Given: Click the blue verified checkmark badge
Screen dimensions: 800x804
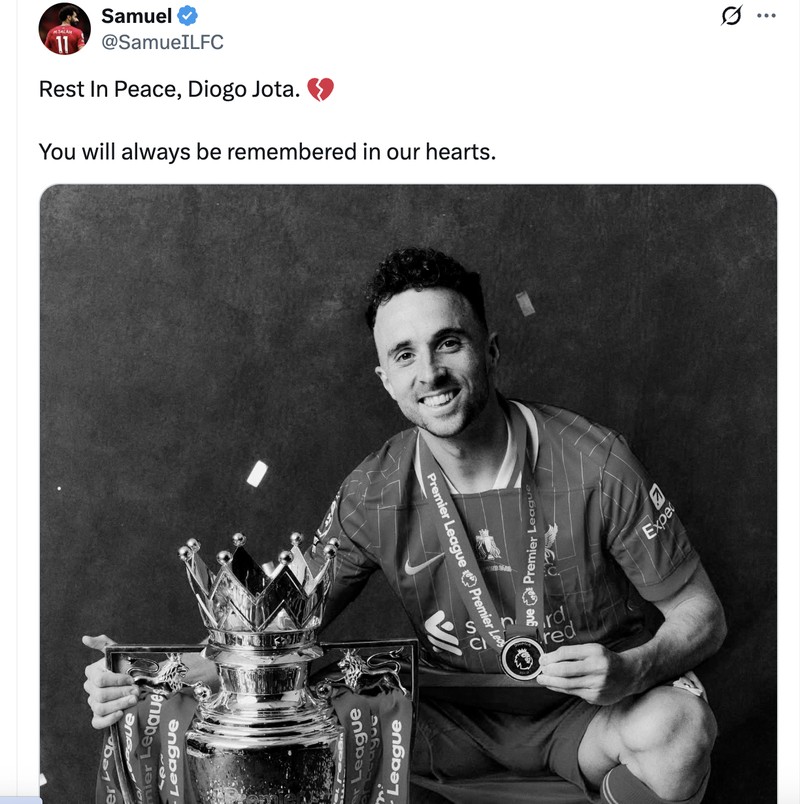Looking at the screenshot, I should (x=187, y=16).
